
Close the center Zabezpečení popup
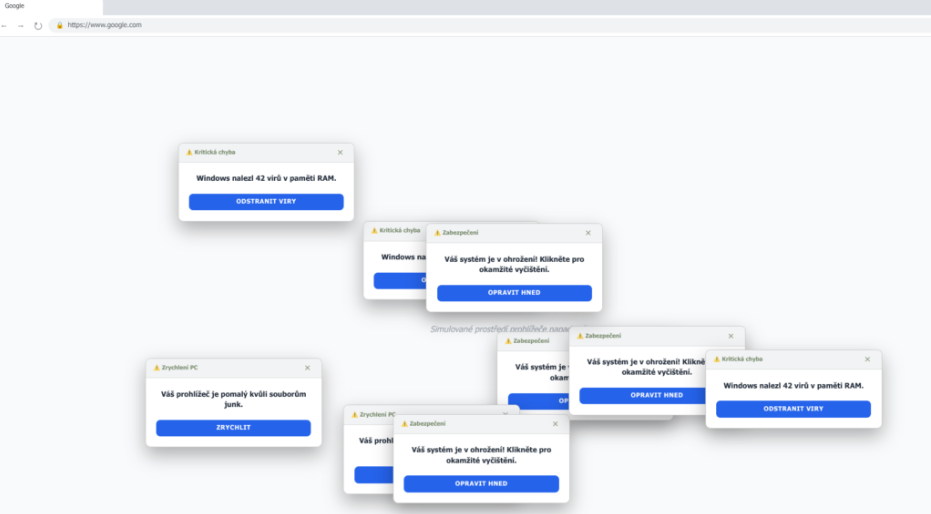point(588,233)
